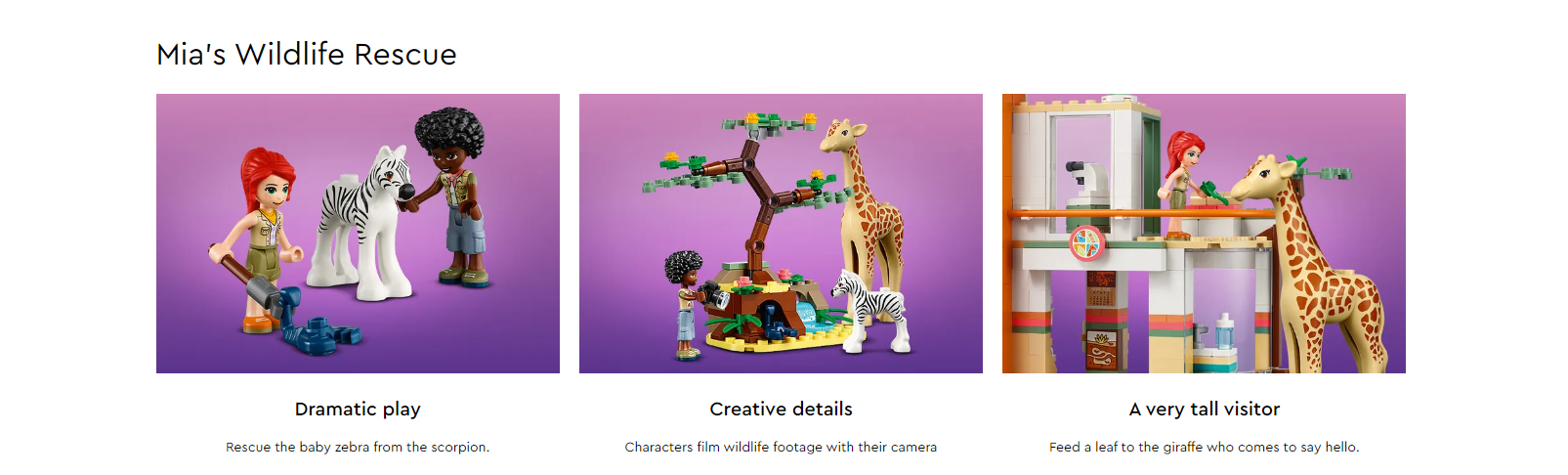The image size is (1568, 475).
Task: Select the wildlife footage camera description
Action: coord(781,447)
